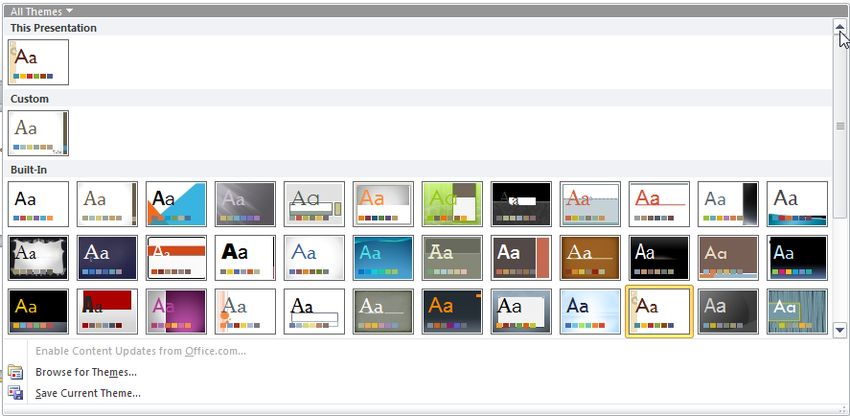Viewport: 850px width, 416px height.
Task: Apply the theme with orange Aa on gray gradient
Action: (x=383, y=204)
